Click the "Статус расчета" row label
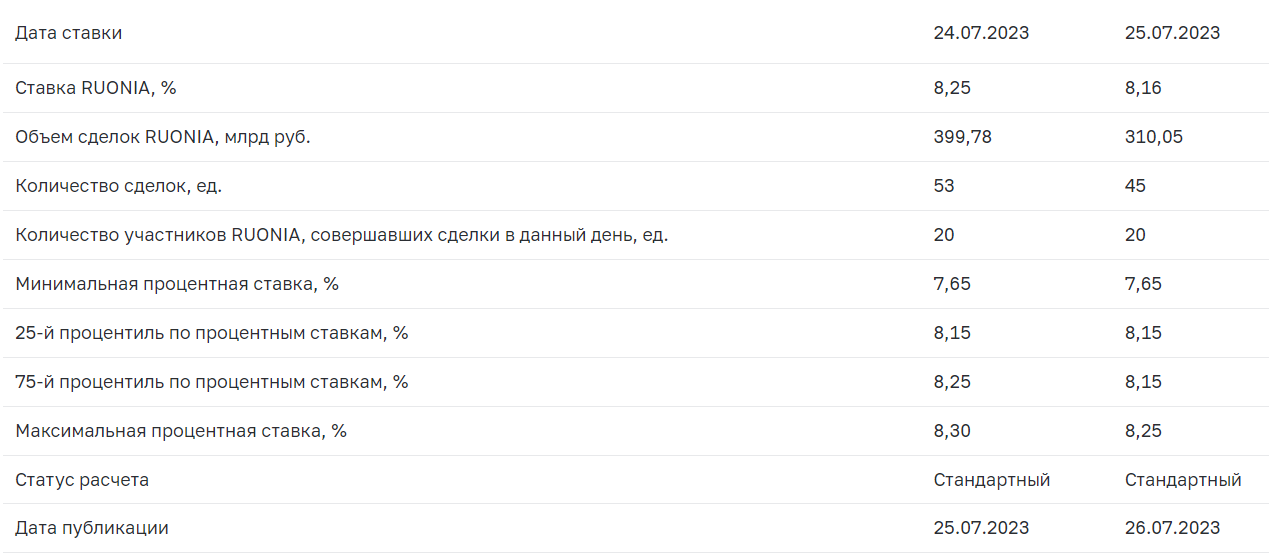Image resolution: width=1269 pixels, height=555 pixels. coord(82,480)
